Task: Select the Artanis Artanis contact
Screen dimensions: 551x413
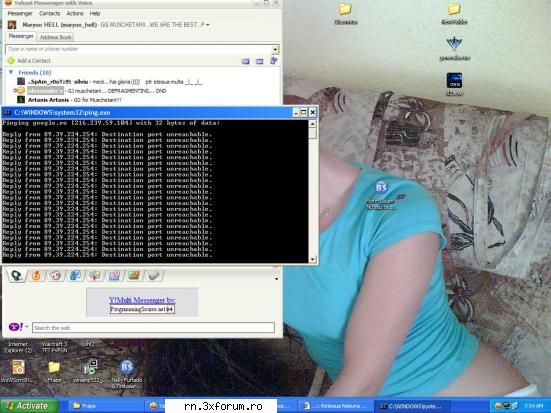Action: (69, 100)
